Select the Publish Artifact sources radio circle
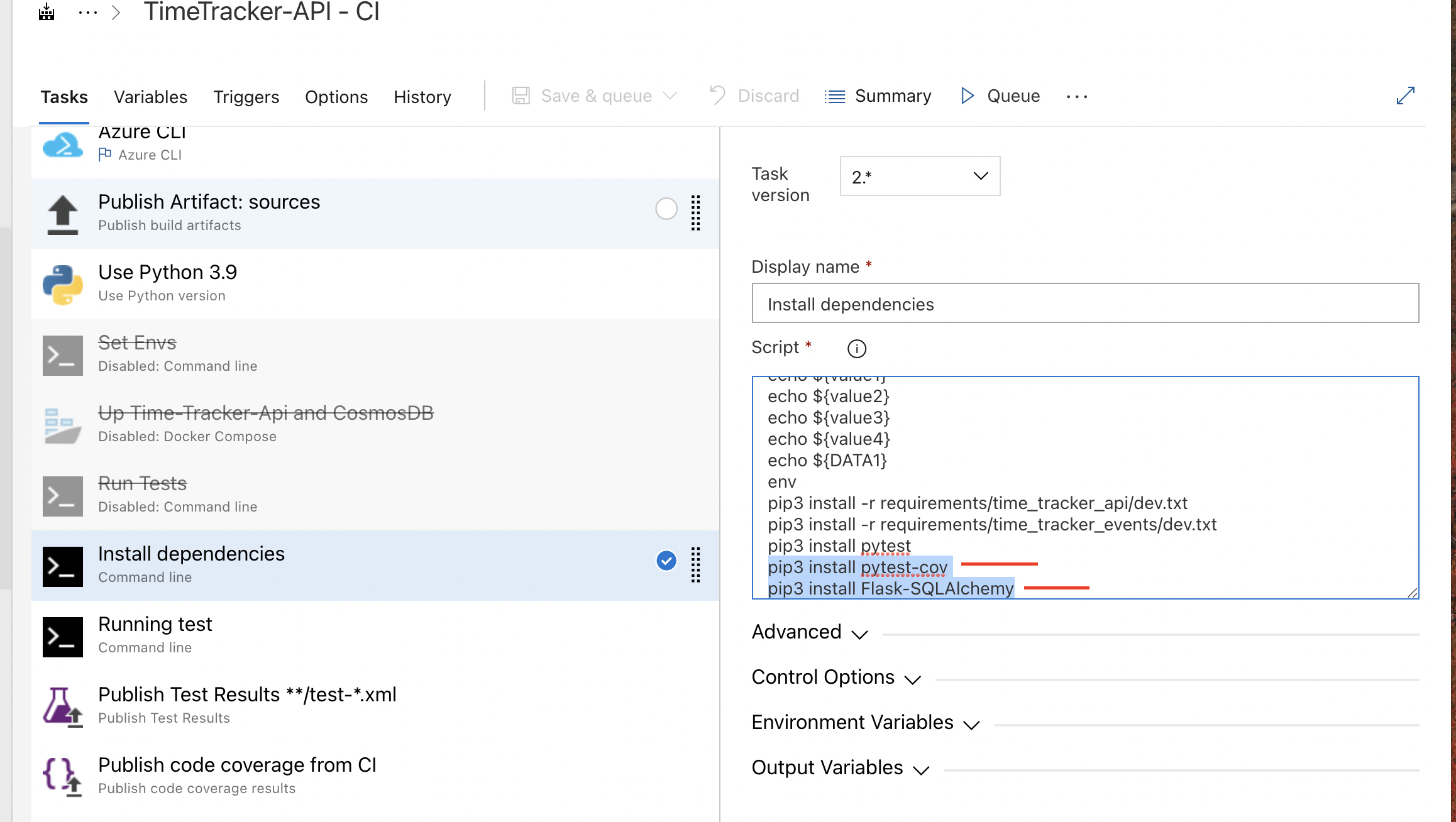This screenshot has height=822, width=1456. (x=666, y=209)
